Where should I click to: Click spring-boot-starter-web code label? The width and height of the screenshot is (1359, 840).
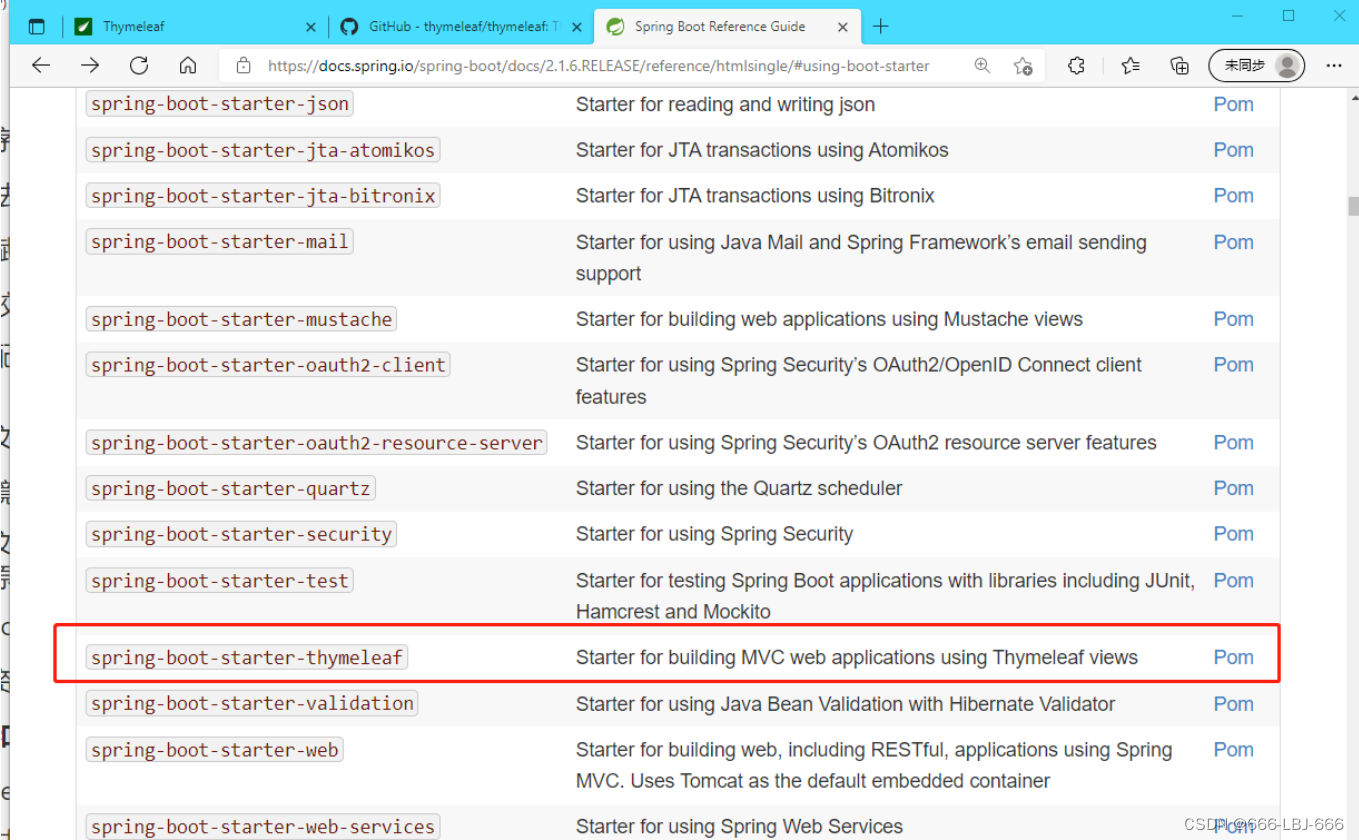click(215, 750)
